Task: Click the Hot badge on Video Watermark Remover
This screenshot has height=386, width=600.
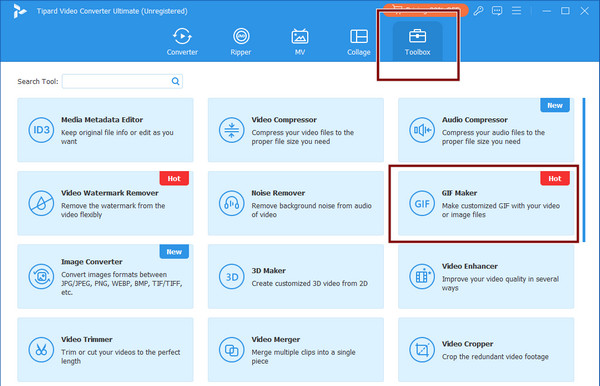Action: 174,178
